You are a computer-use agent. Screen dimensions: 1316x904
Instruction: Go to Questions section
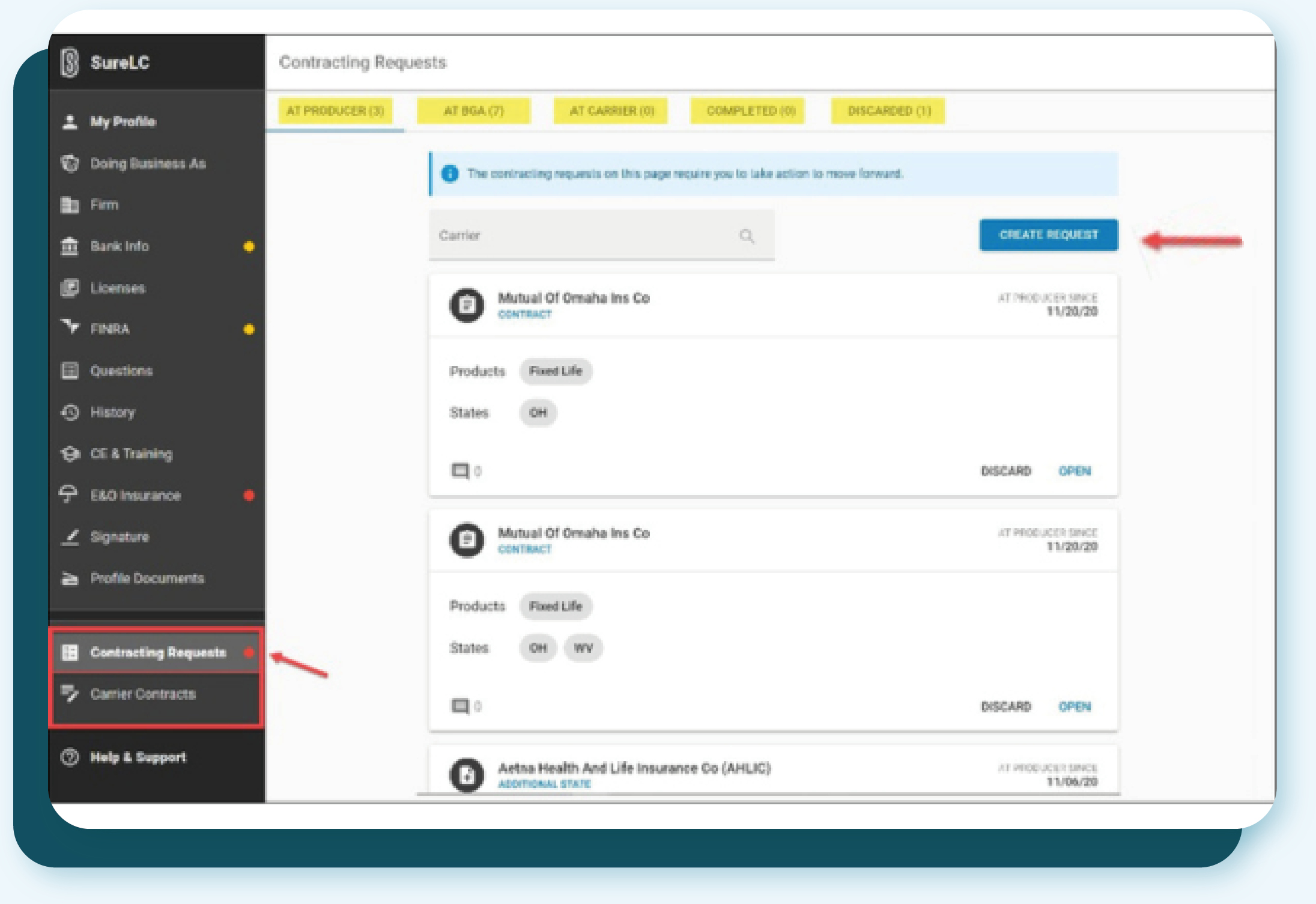[157, 371]
